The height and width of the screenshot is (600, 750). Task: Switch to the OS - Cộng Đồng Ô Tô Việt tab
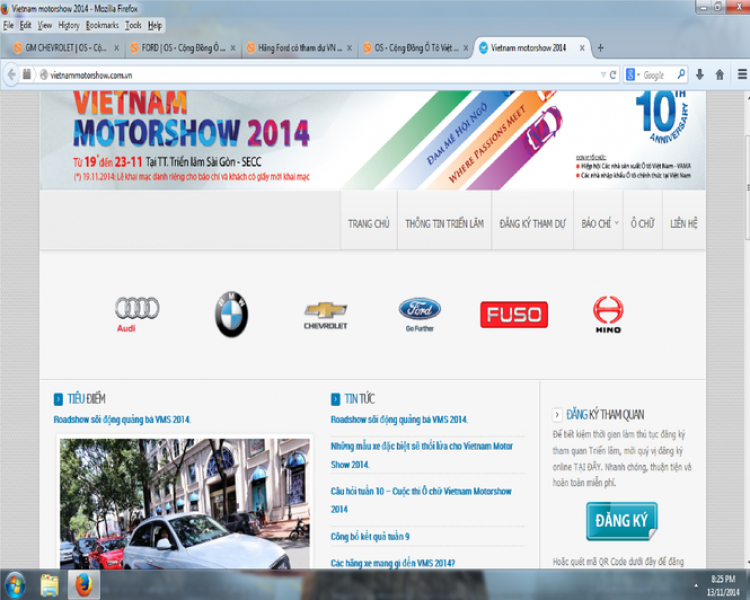tap(415, 48)
